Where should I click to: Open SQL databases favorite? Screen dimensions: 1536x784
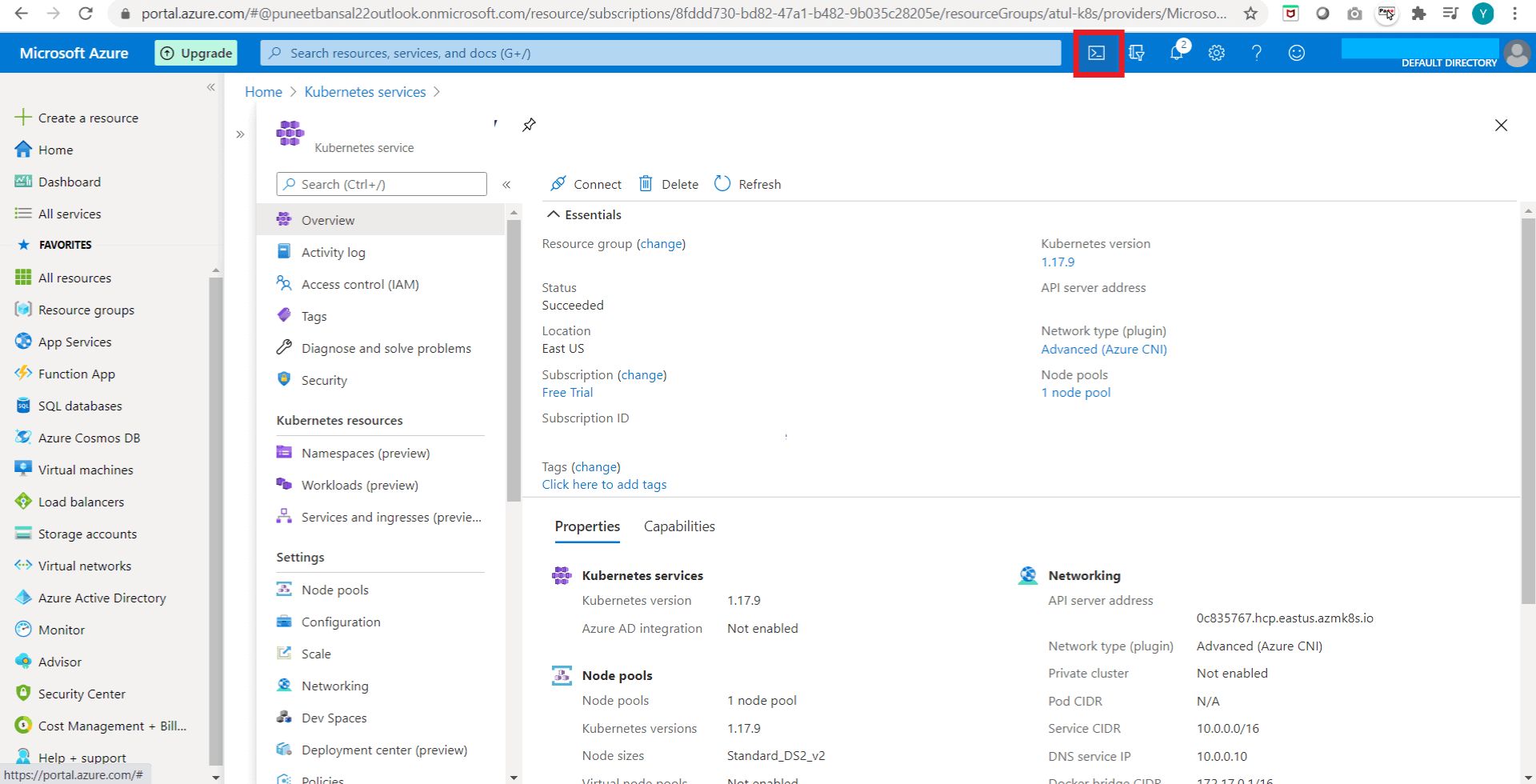coord(69,406)
